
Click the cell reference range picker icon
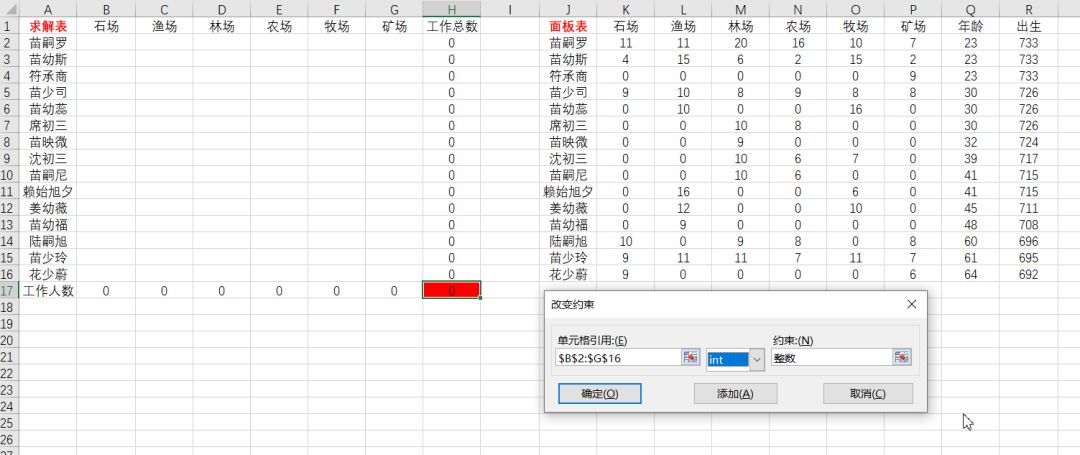(x=691, y=357)
